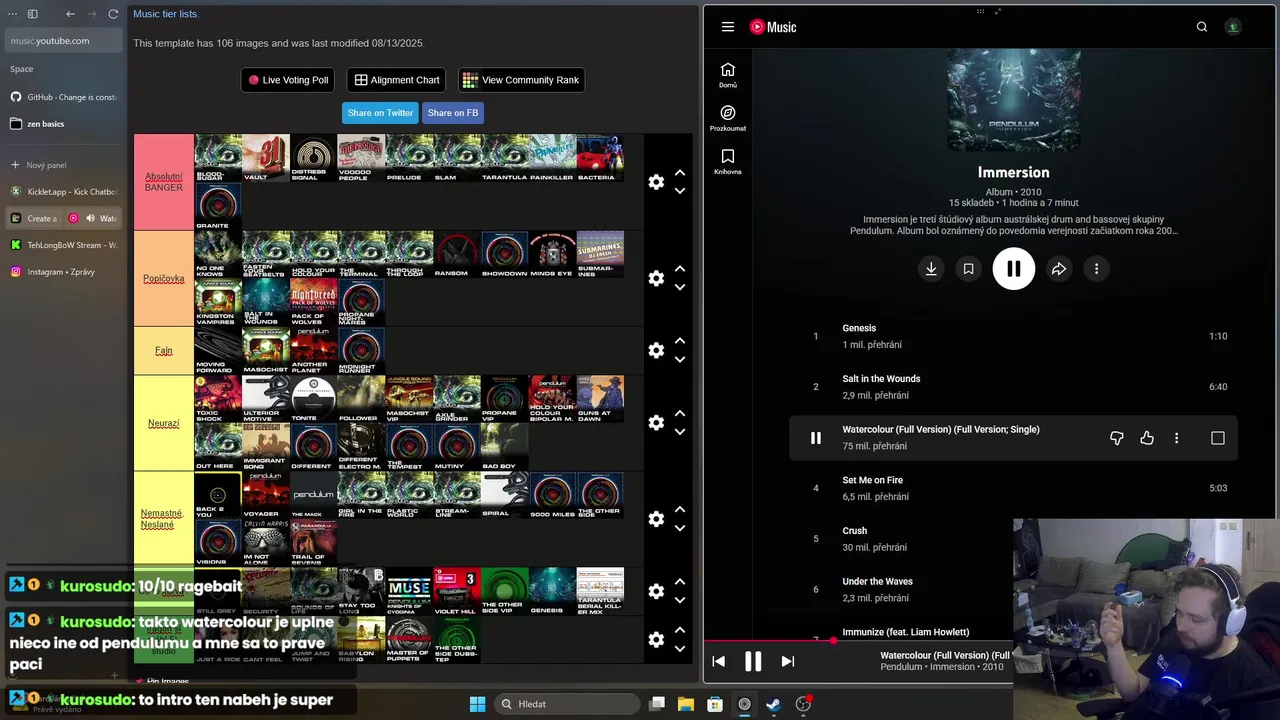The image size is (1280, 720).
Task: Move Neurazí tier down
Action: click(680, 432)
